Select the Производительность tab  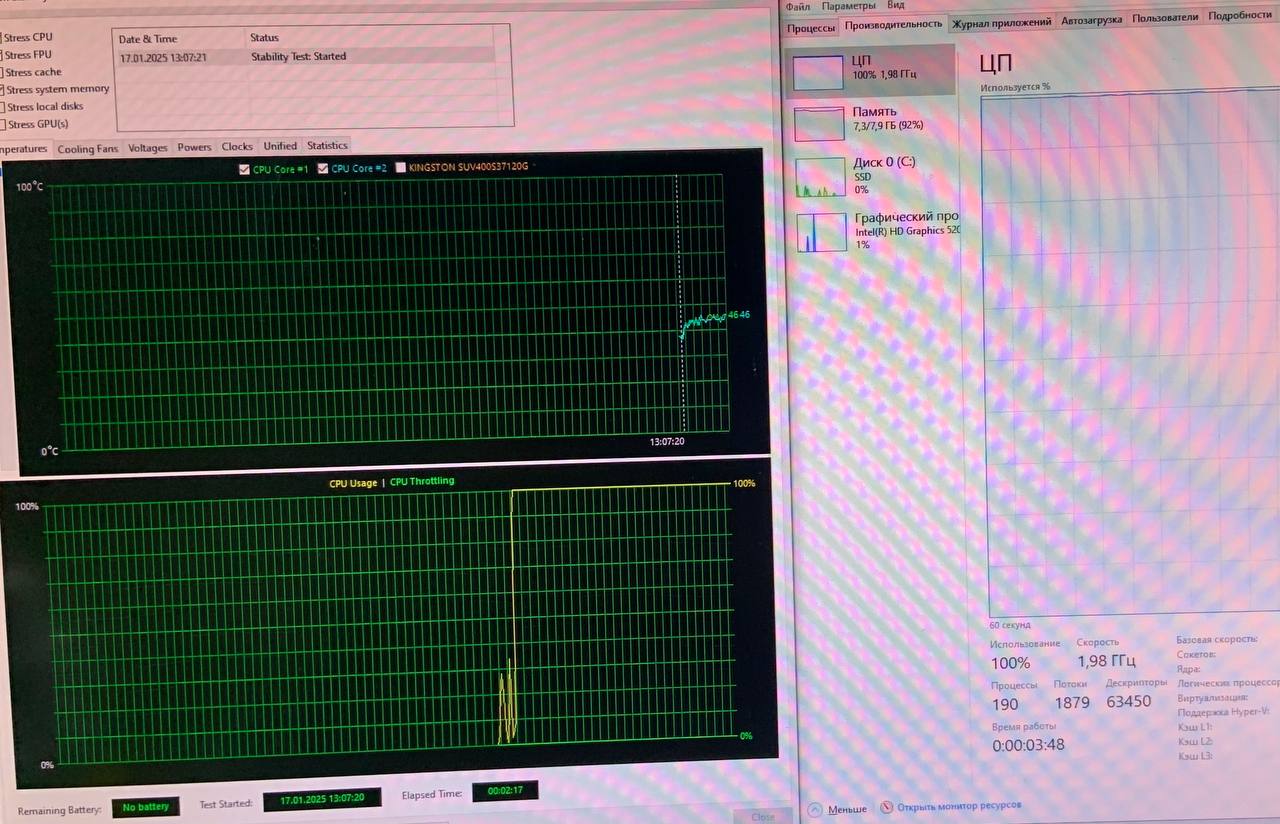[893, 24]
